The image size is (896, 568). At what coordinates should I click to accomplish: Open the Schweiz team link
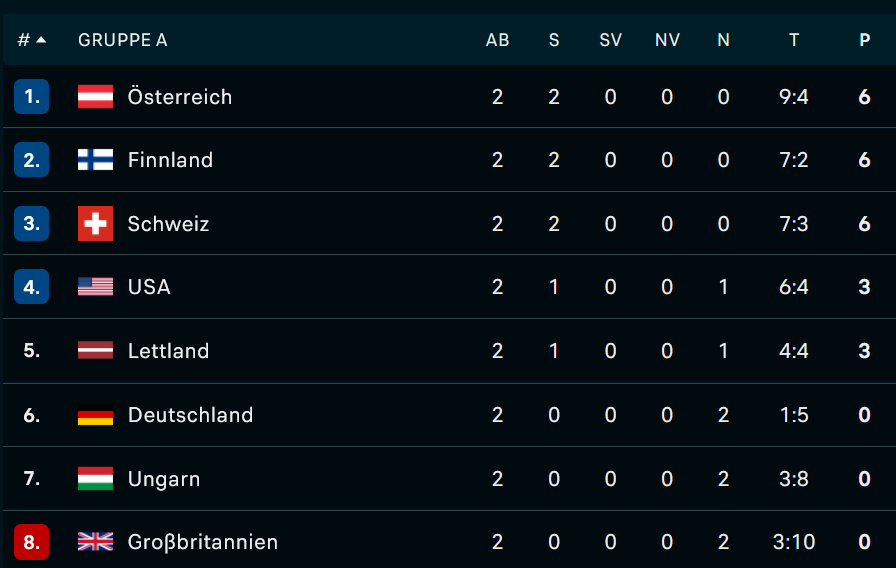[x=168, y=223]
